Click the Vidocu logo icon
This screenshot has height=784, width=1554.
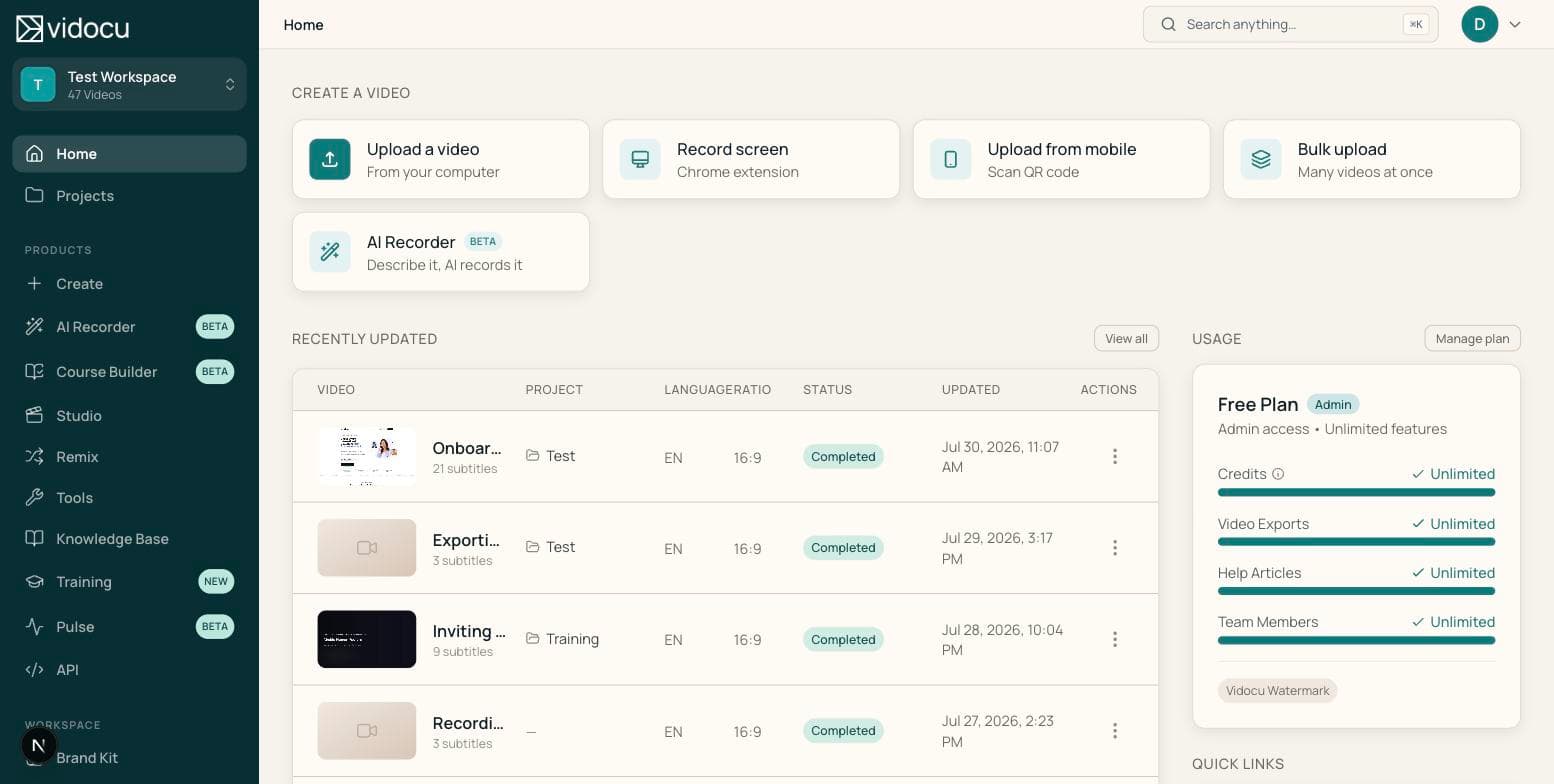(29, 28)
